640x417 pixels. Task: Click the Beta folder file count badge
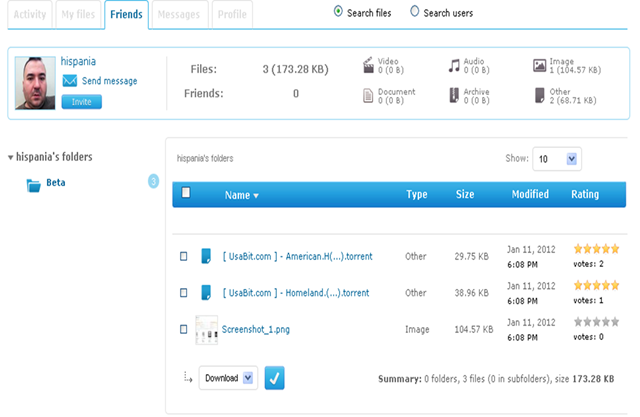[153, 181]
